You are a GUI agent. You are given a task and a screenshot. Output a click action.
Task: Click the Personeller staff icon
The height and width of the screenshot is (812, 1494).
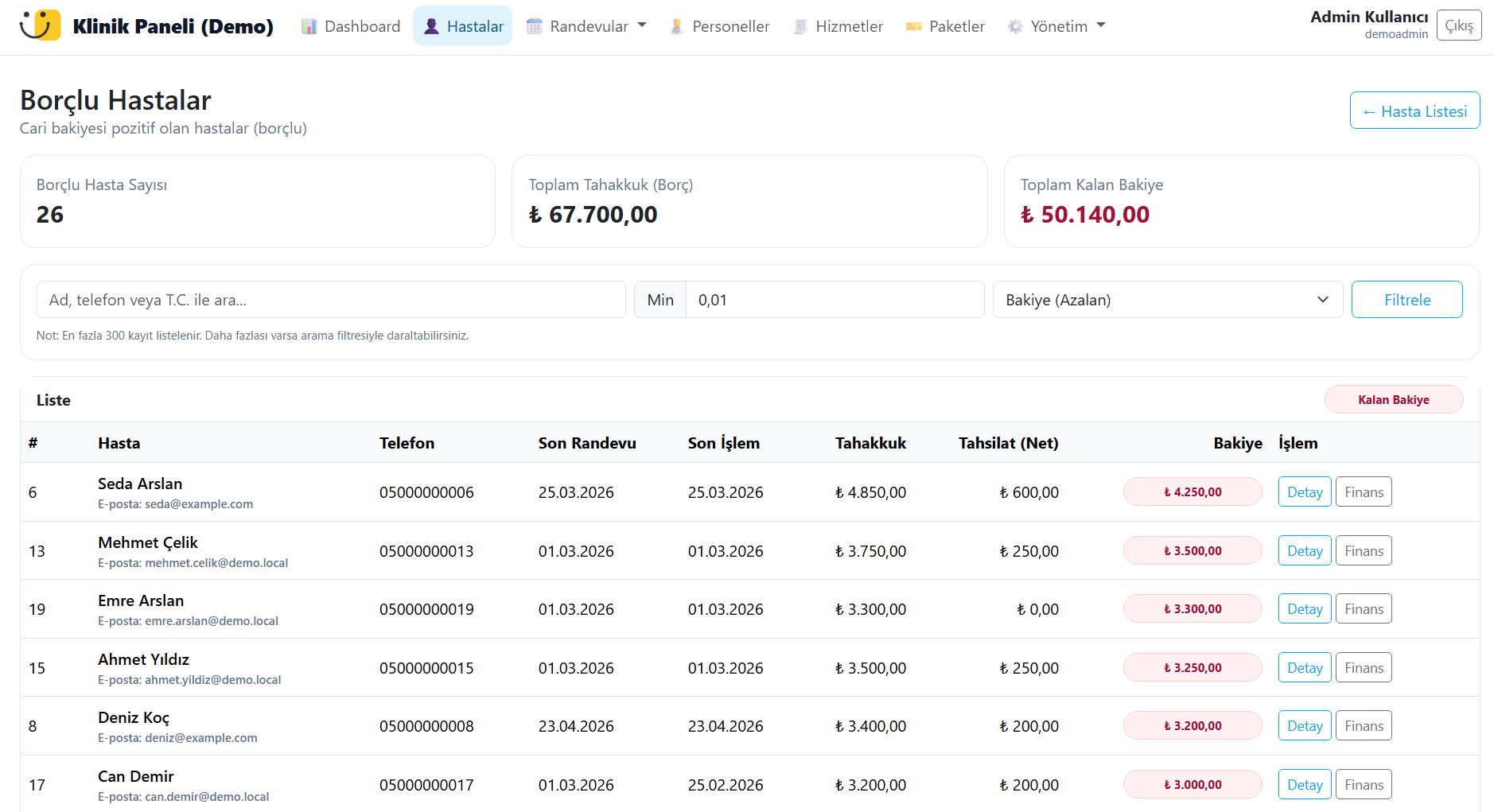pos(676,26)
